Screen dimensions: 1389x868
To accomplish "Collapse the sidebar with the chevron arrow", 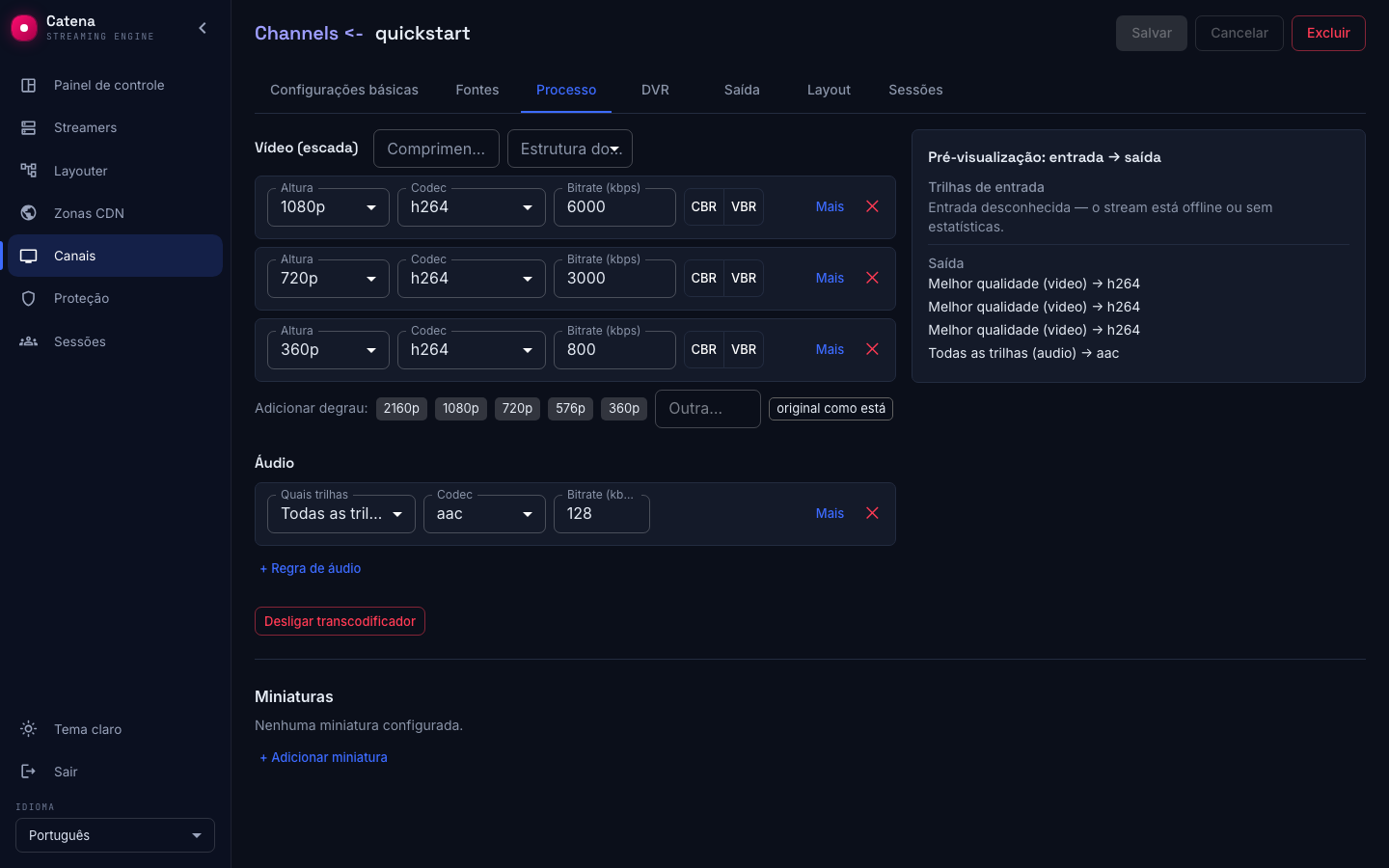I will 203,28.
